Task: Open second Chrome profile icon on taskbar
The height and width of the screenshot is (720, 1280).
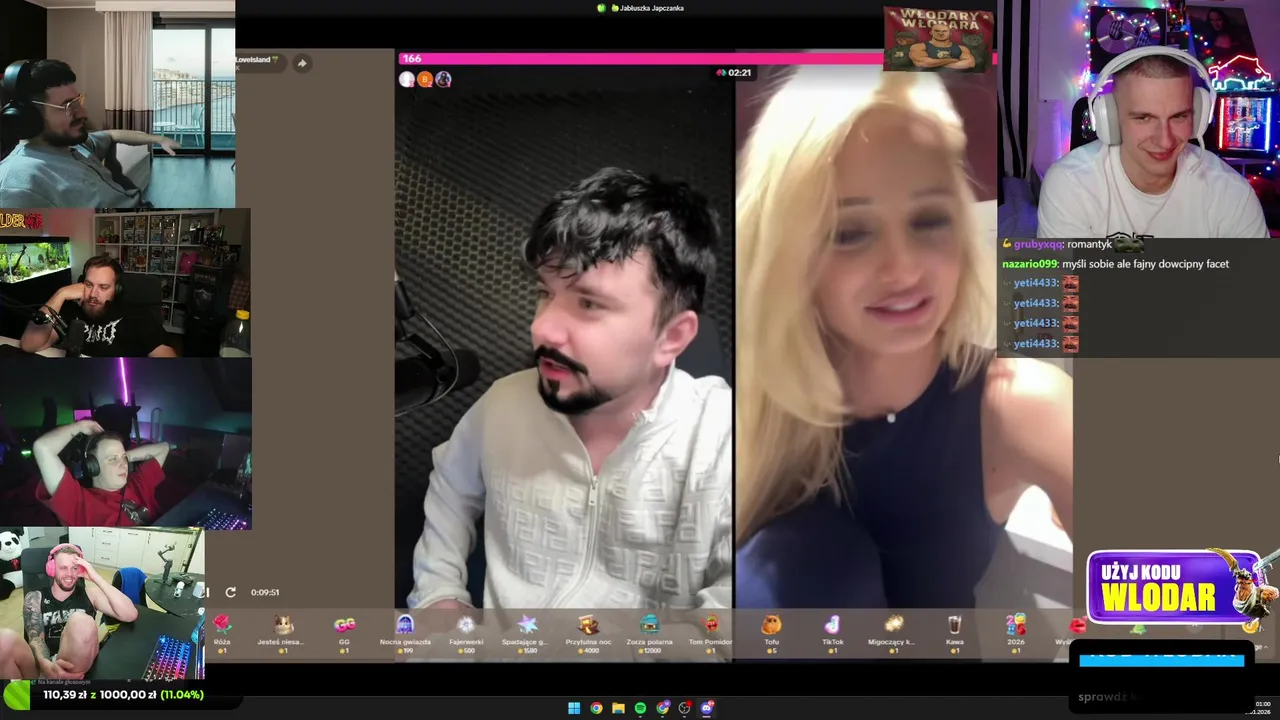Action: [x=662, y=708]
